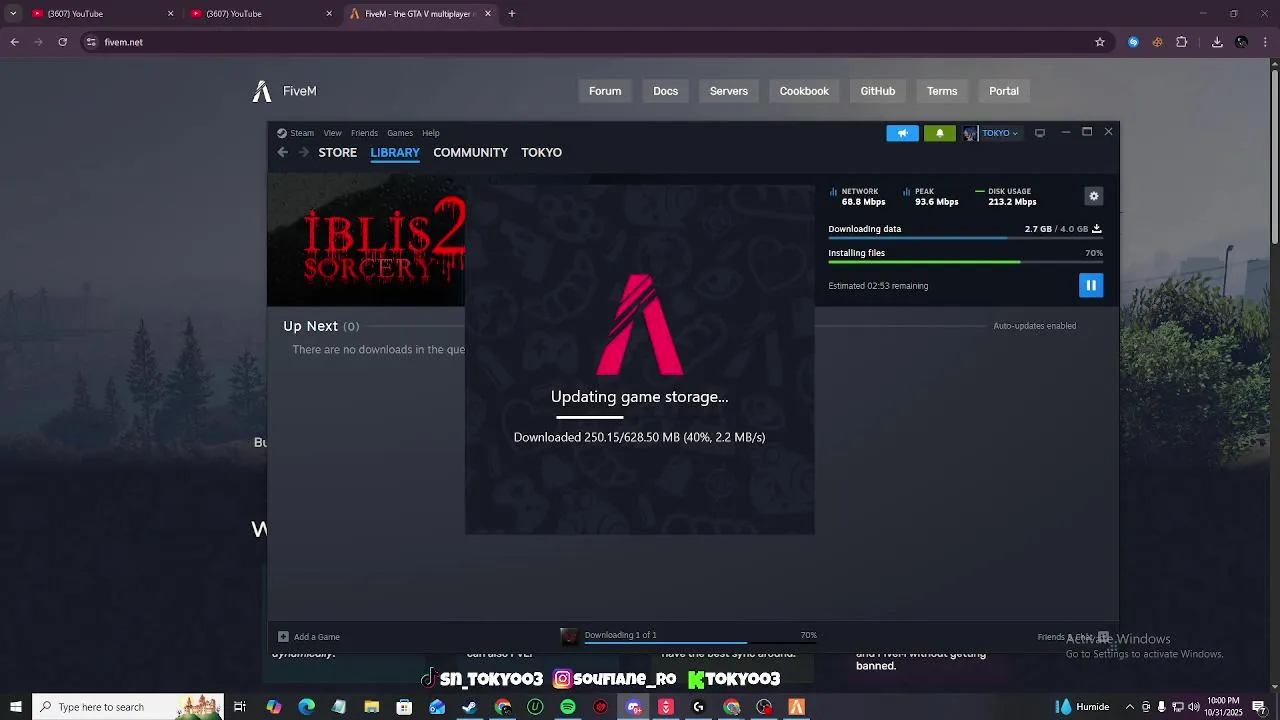Open Steam from the taskbar
Image resolution: width=1280 pixels, height=720 pixels.
coord(469,707)
